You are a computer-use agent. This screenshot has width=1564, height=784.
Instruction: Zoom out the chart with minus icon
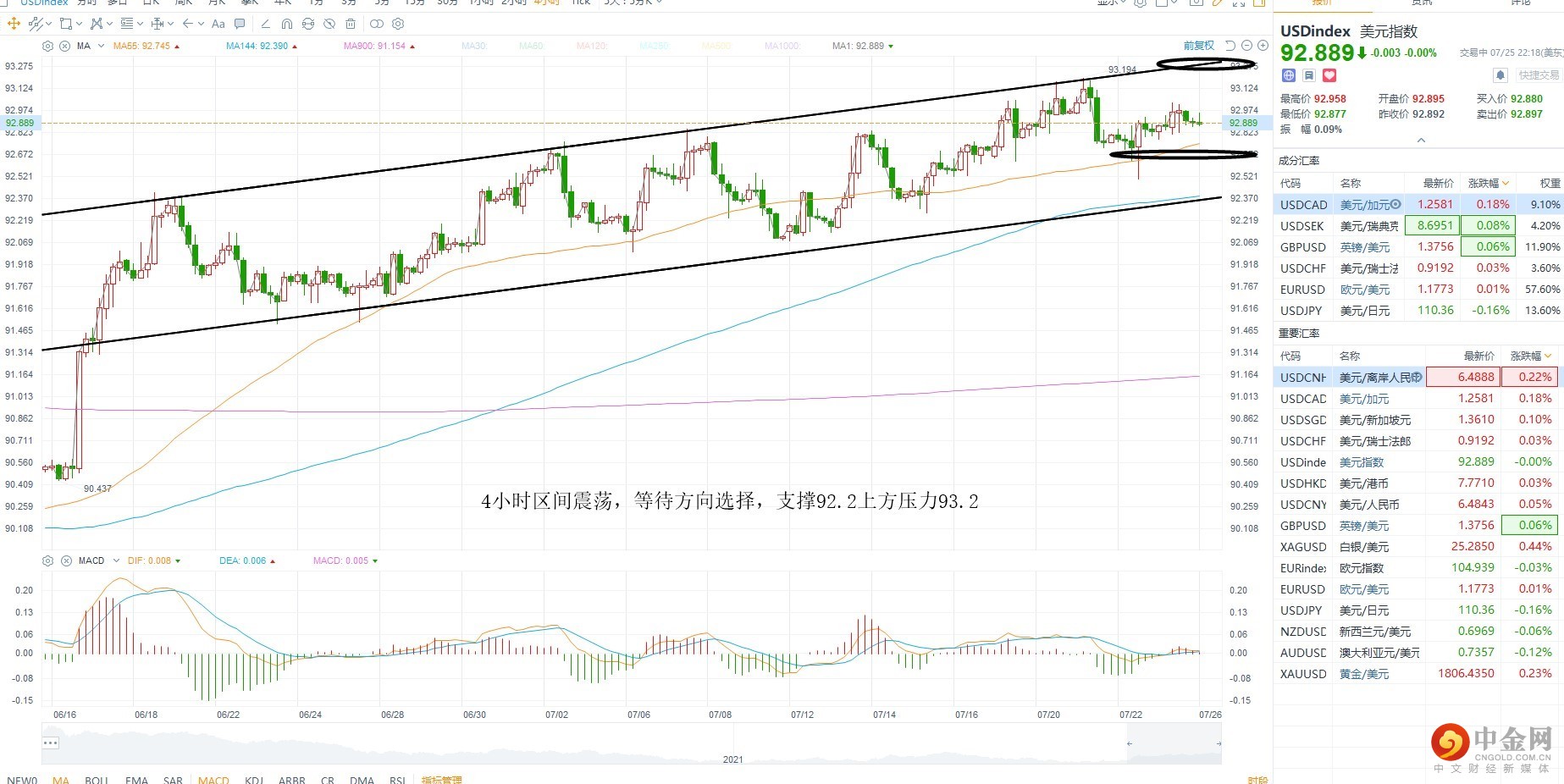[1246, 46]
